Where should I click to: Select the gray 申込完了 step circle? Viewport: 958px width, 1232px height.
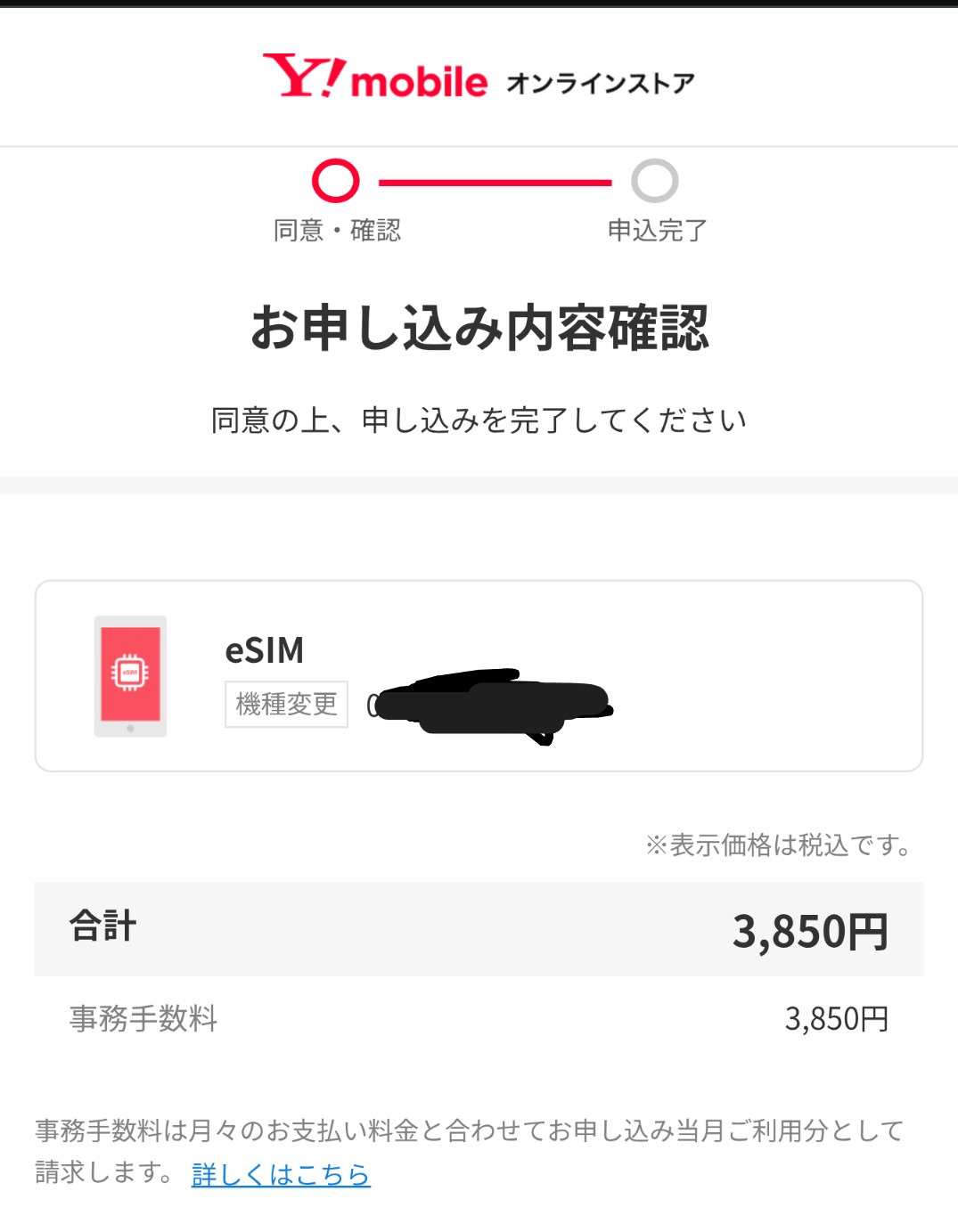[654, 181]
